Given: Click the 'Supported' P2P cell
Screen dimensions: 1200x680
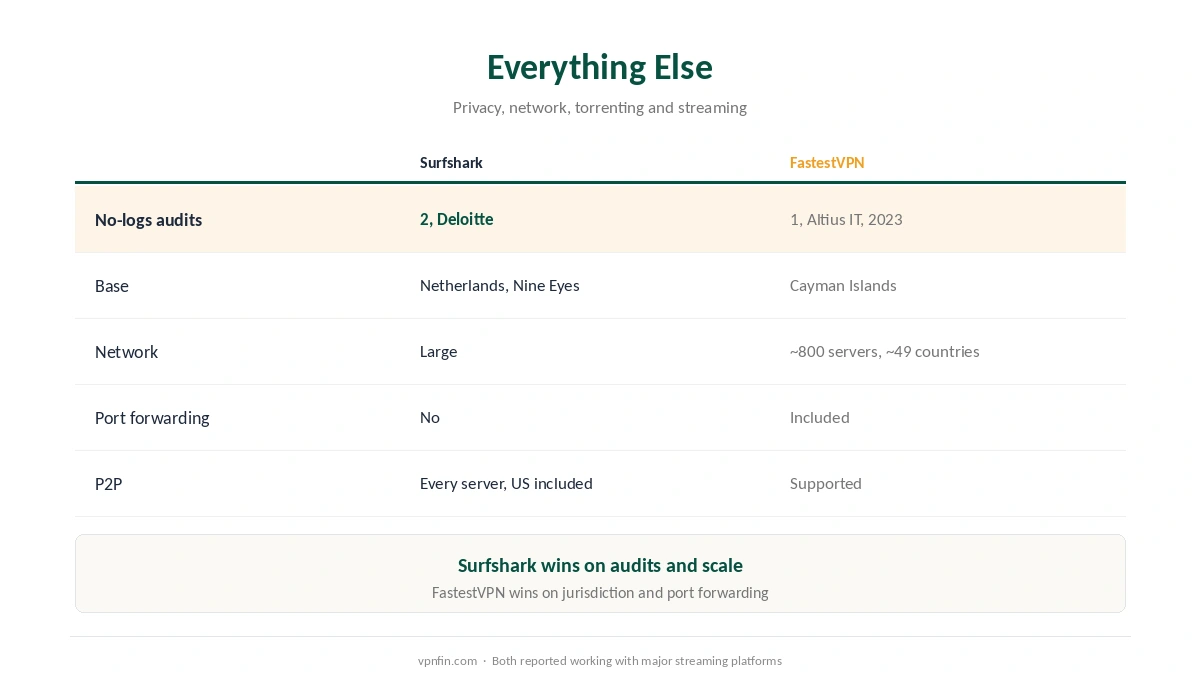Looking at the screenshot, I should pos(825,483).
